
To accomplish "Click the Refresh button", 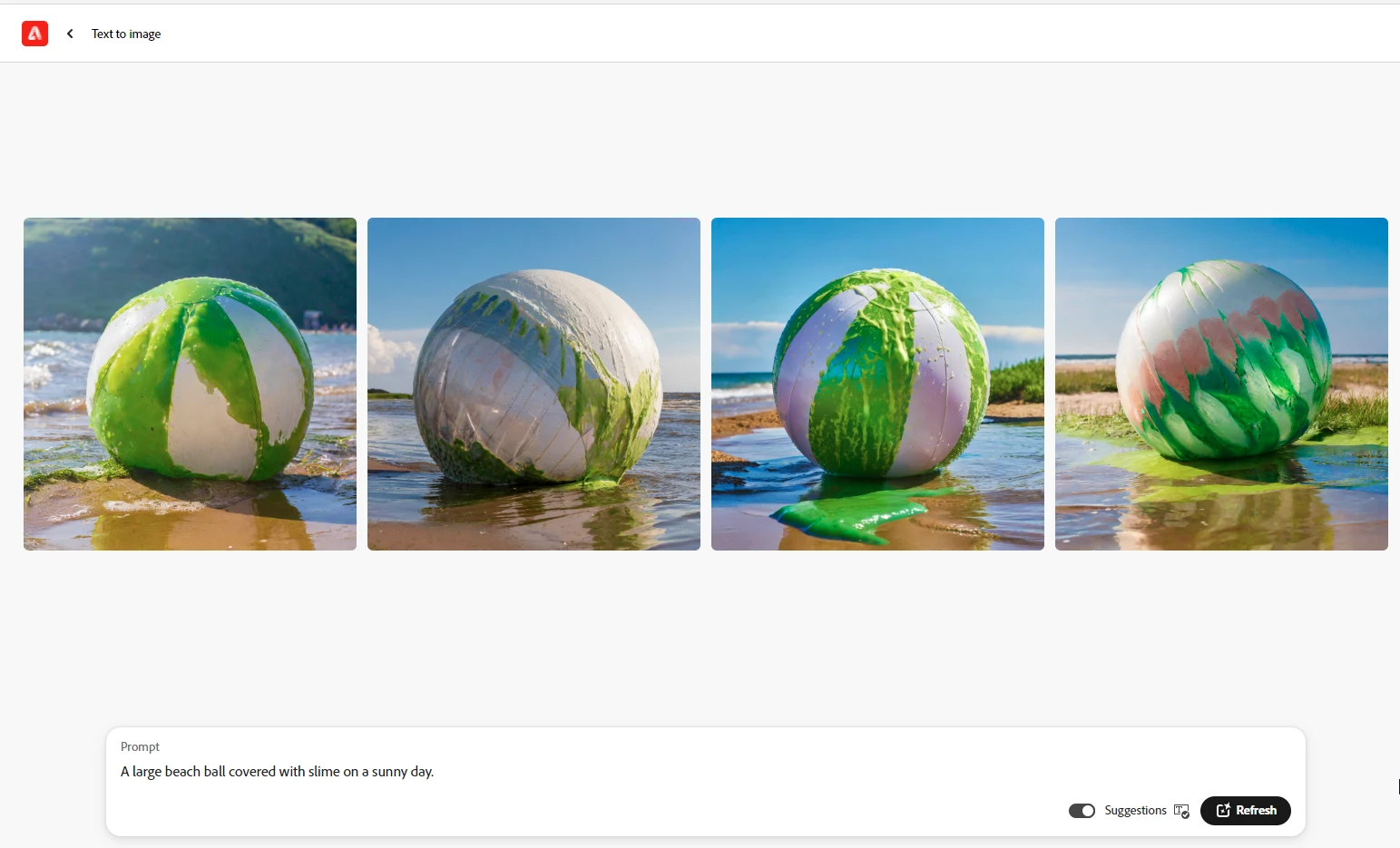I will [x=1245, y=810].
